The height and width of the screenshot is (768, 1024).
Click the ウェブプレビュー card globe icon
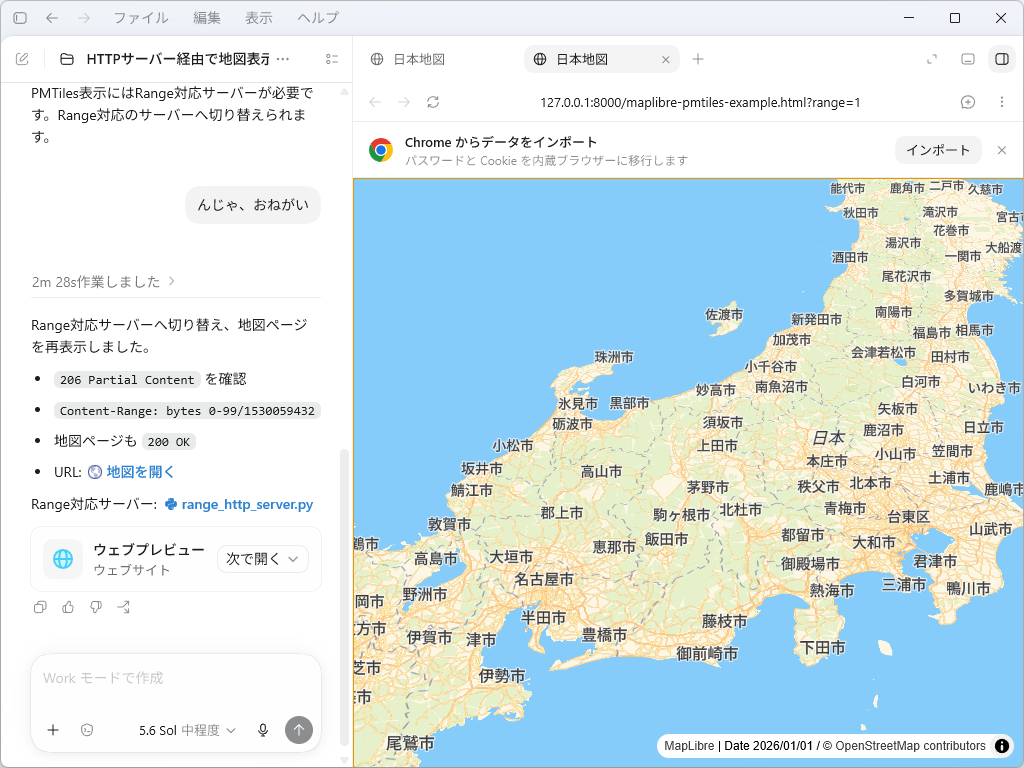(x=63, y=559)
